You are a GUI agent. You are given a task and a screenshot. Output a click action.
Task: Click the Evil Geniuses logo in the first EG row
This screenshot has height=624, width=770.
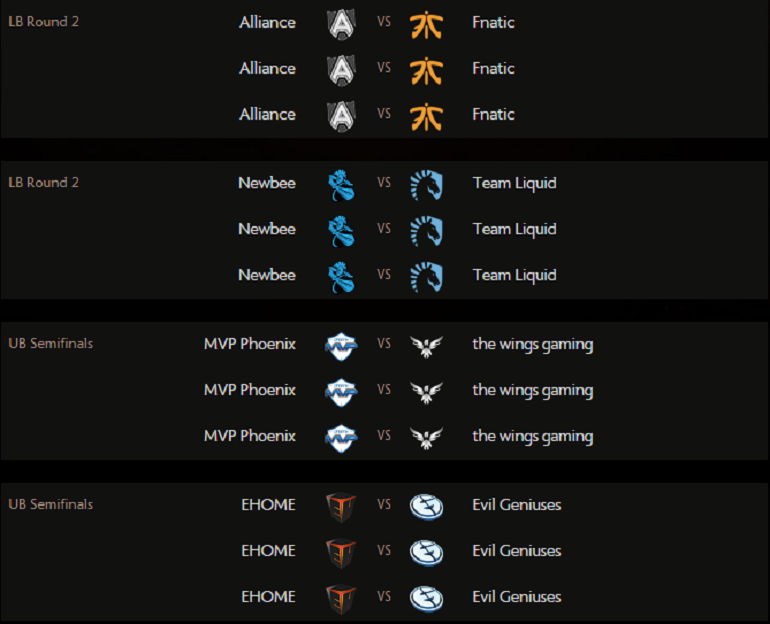pos(426,507)
